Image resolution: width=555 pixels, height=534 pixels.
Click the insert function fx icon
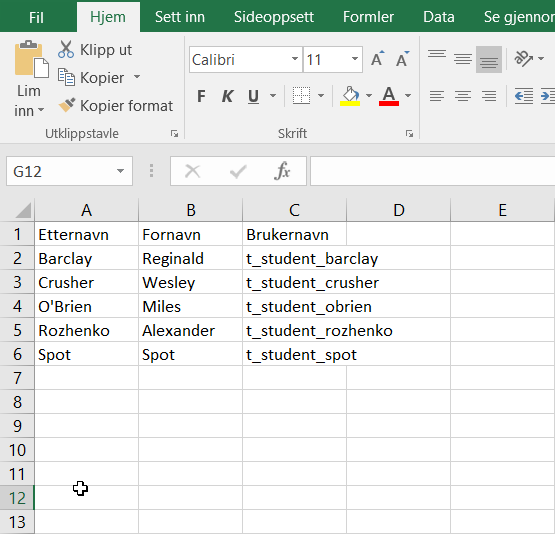click(x=282, y=171)
